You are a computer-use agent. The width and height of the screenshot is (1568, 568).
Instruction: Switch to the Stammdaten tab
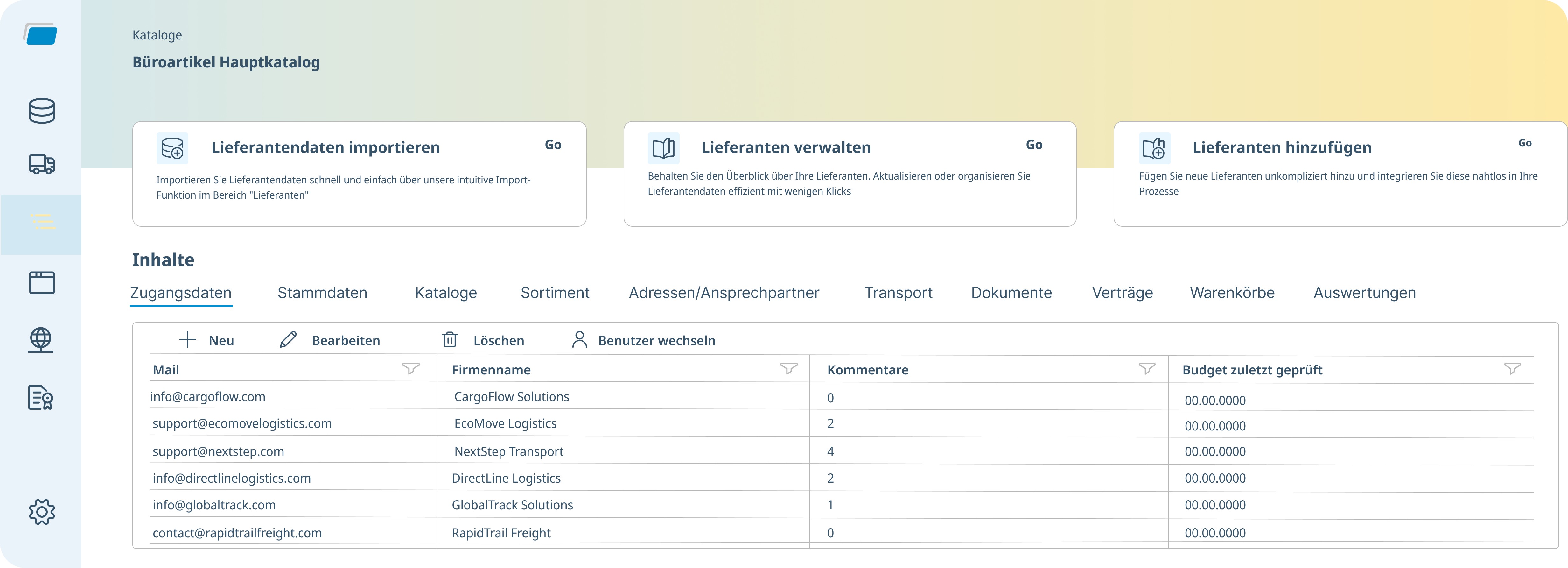click(322, 293)
